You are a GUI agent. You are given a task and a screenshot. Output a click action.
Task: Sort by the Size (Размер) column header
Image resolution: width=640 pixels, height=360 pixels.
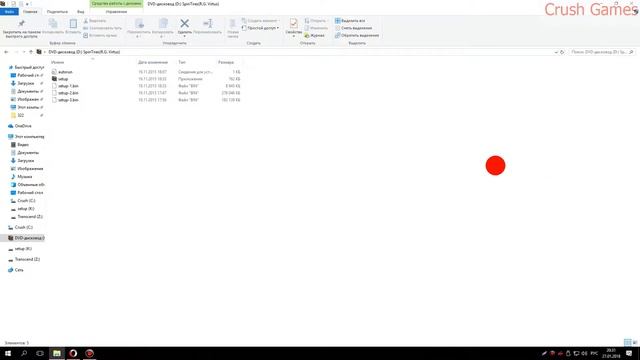226,62
